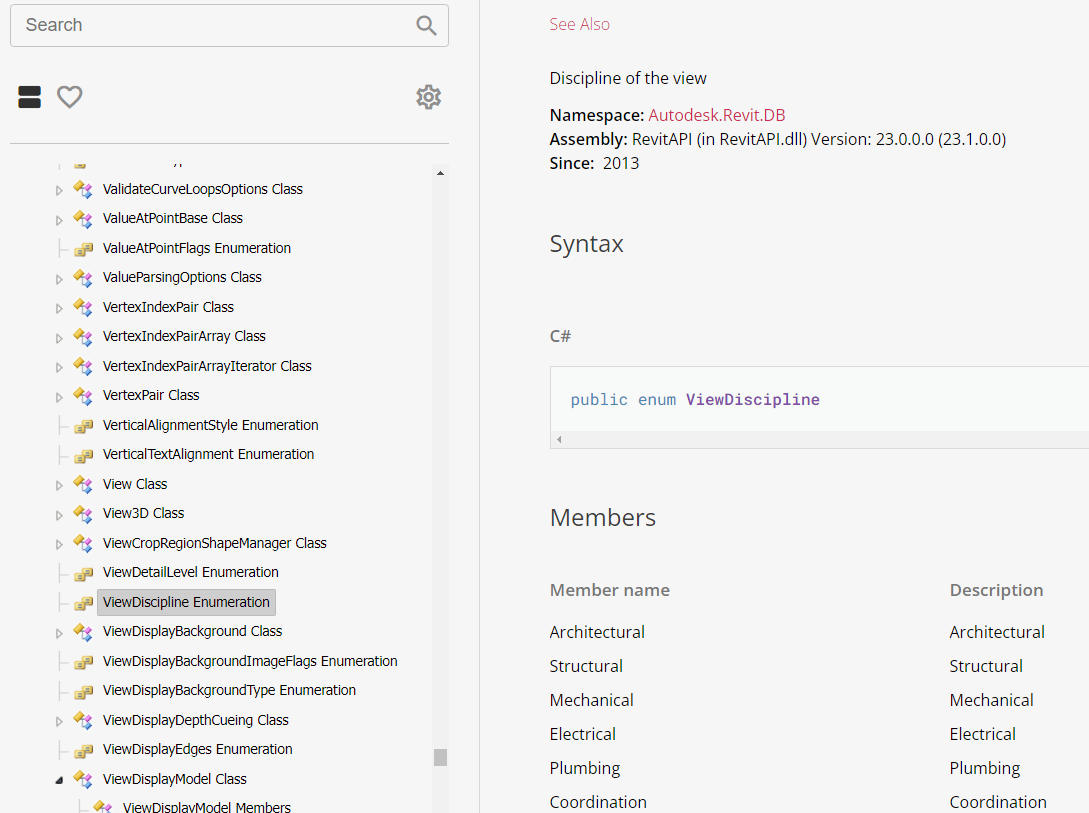Click the tree view layout icon
Screen dimensions: 1089x813
point(30,97)
